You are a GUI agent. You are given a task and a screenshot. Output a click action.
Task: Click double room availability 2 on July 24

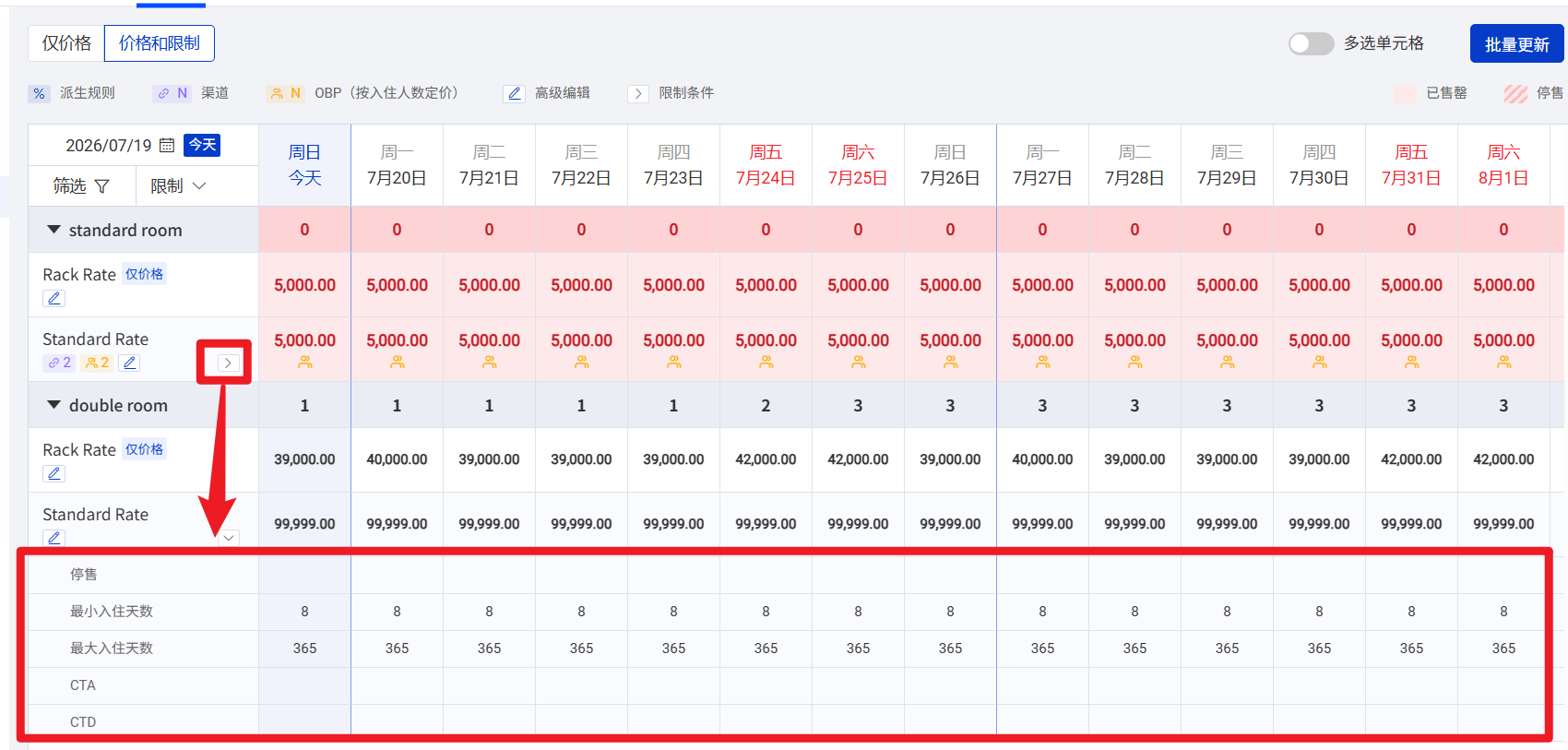(766, 405)
